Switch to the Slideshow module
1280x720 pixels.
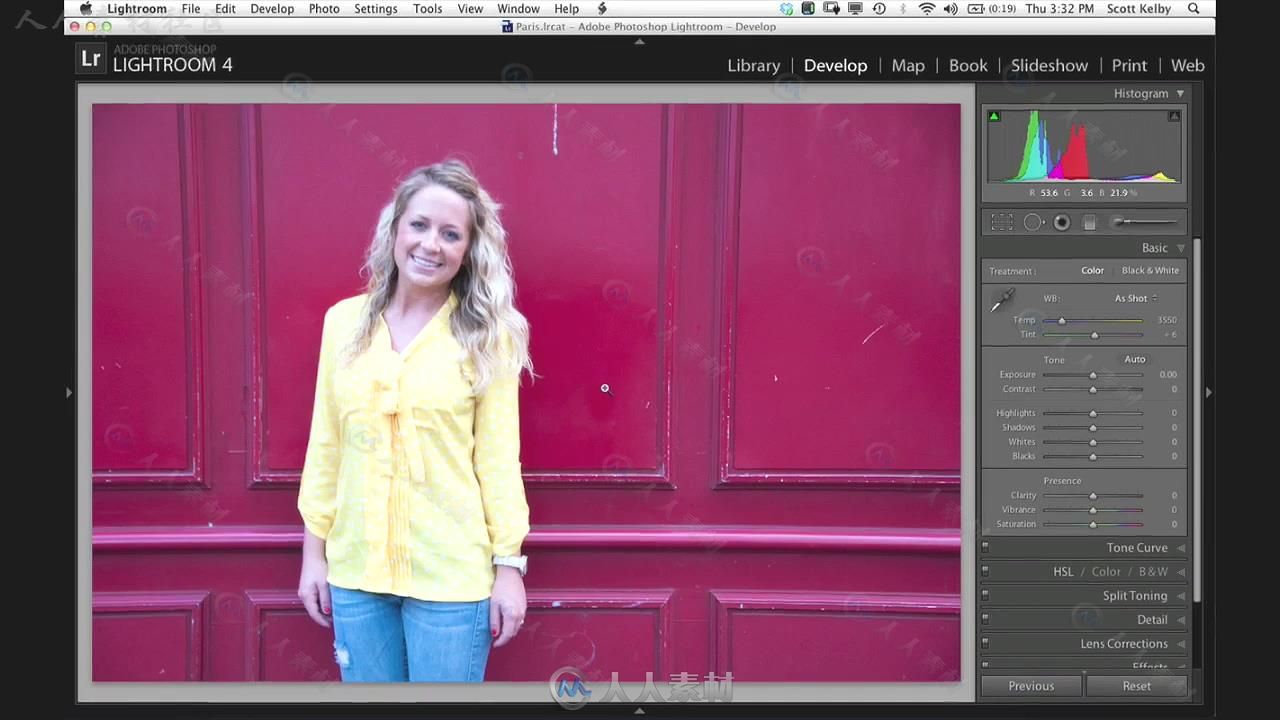tap(1049, 66)
